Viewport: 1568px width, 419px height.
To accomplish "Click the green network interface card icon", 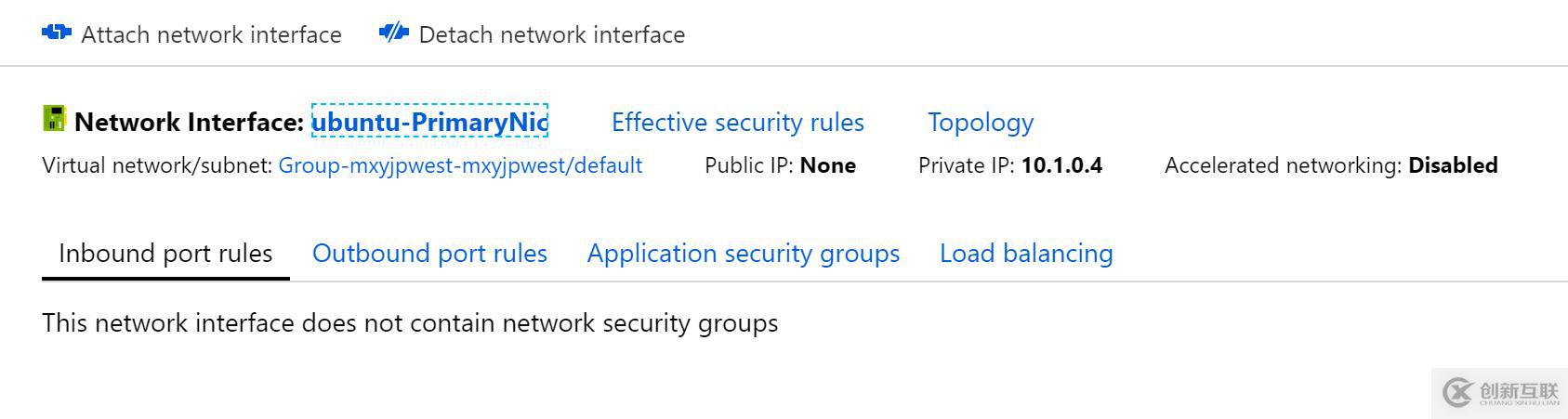I will click(x=54, y=119).
